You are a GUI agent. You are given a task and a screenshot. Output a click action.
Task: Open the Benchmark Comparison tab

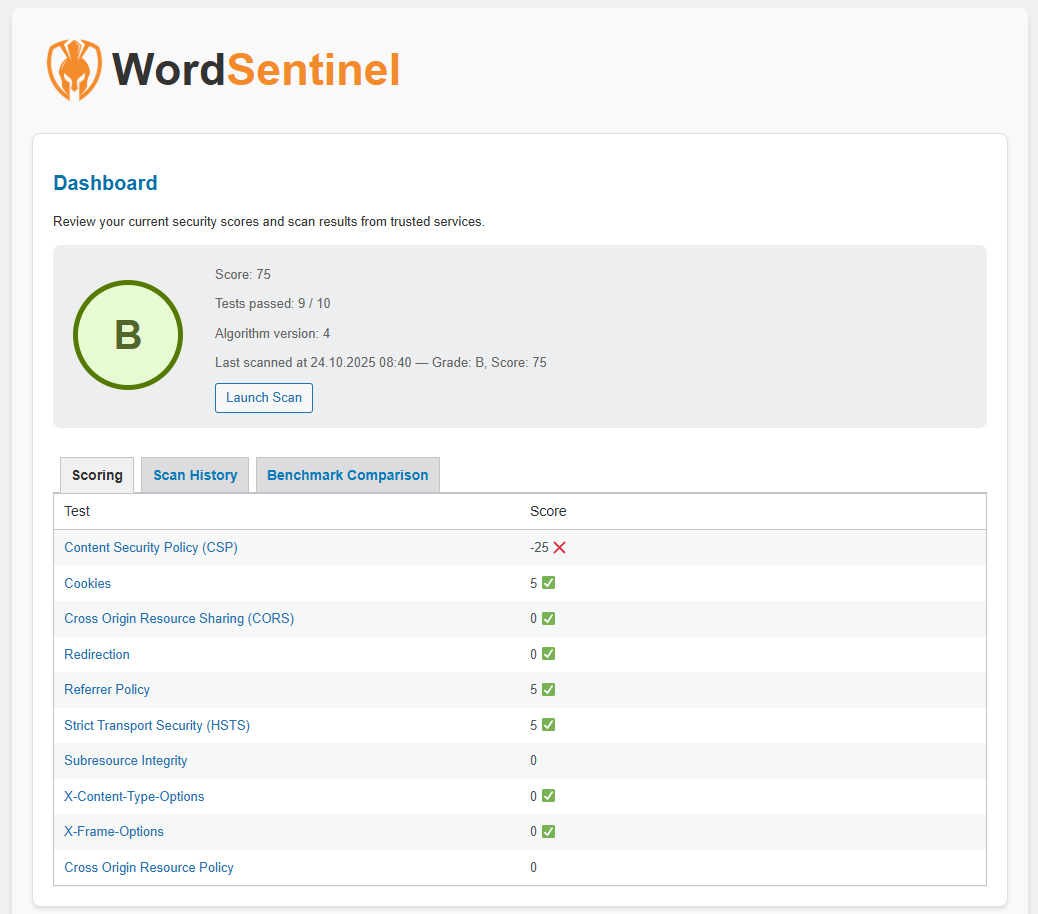(347, 474)
